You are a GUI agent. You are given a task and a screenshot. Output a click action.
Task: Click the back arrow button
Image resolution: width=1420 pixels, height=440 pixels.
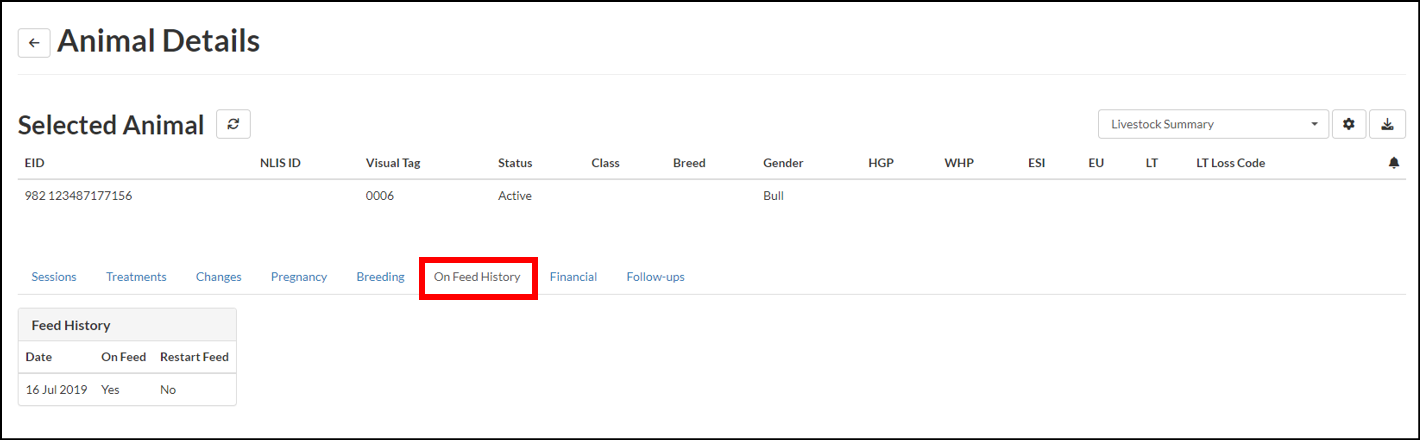pos(34,43)
